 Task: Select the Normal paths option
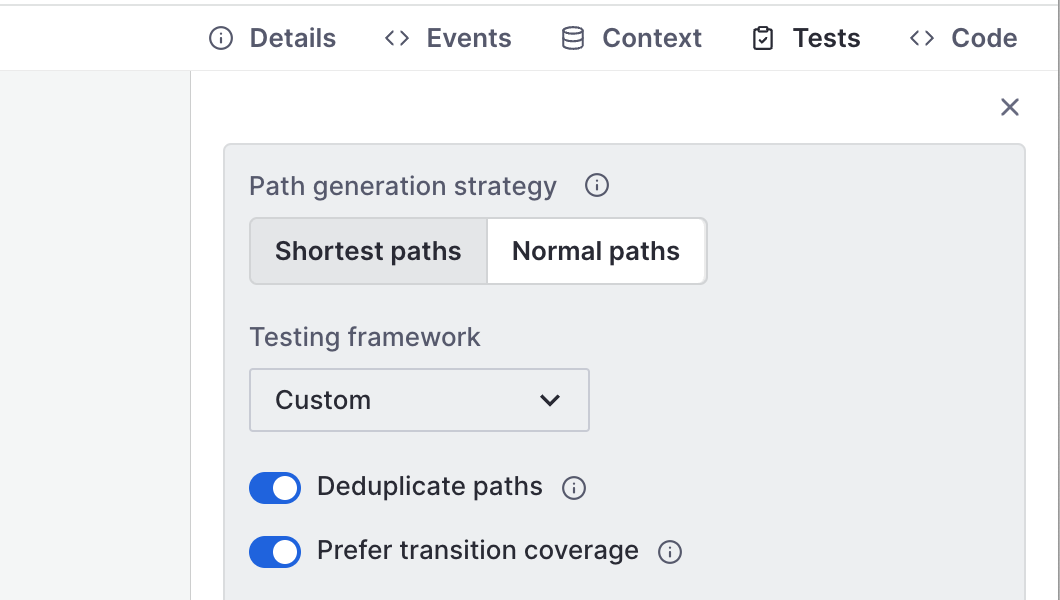coord(595,251)
